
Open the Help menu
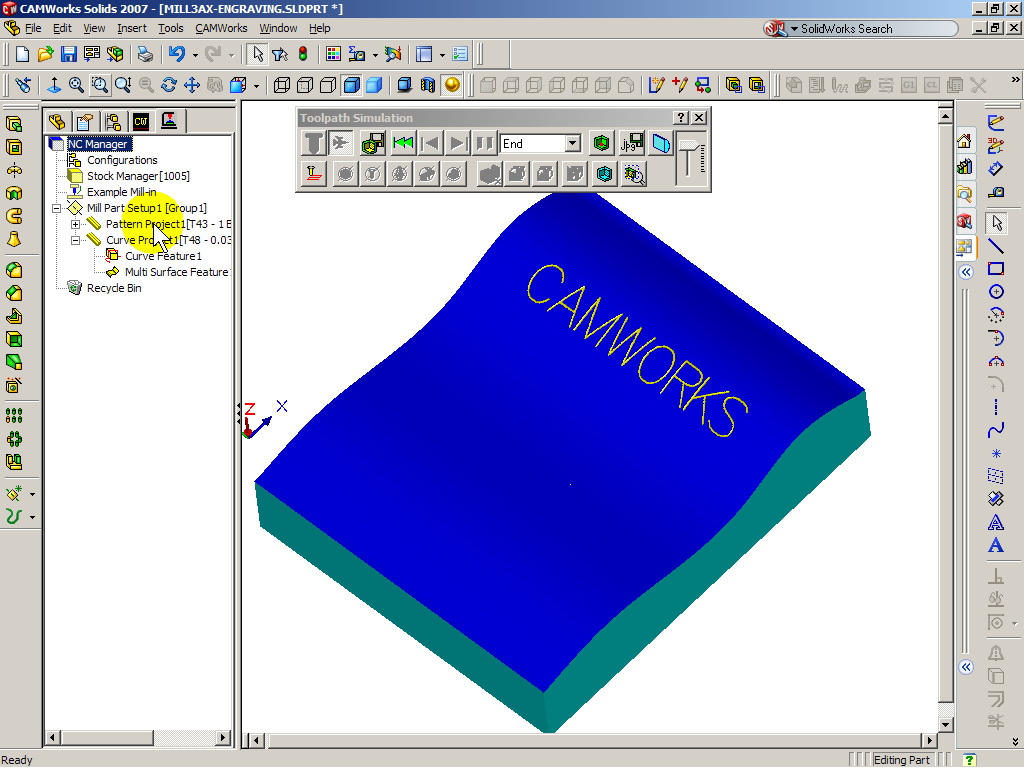tap(319, 28)
